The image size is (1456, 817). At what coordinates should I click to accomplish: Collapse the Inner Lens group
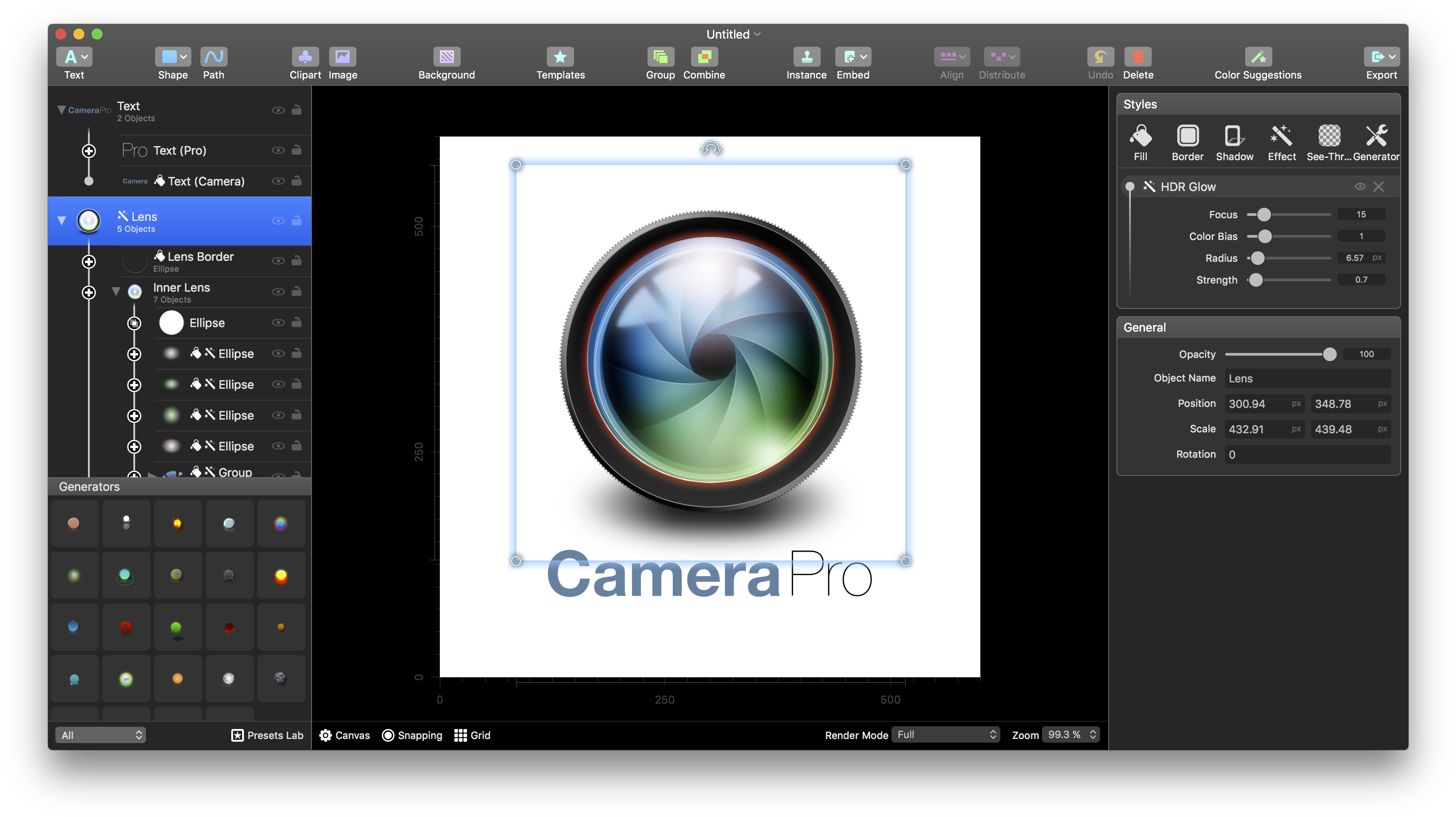[116, 291]
